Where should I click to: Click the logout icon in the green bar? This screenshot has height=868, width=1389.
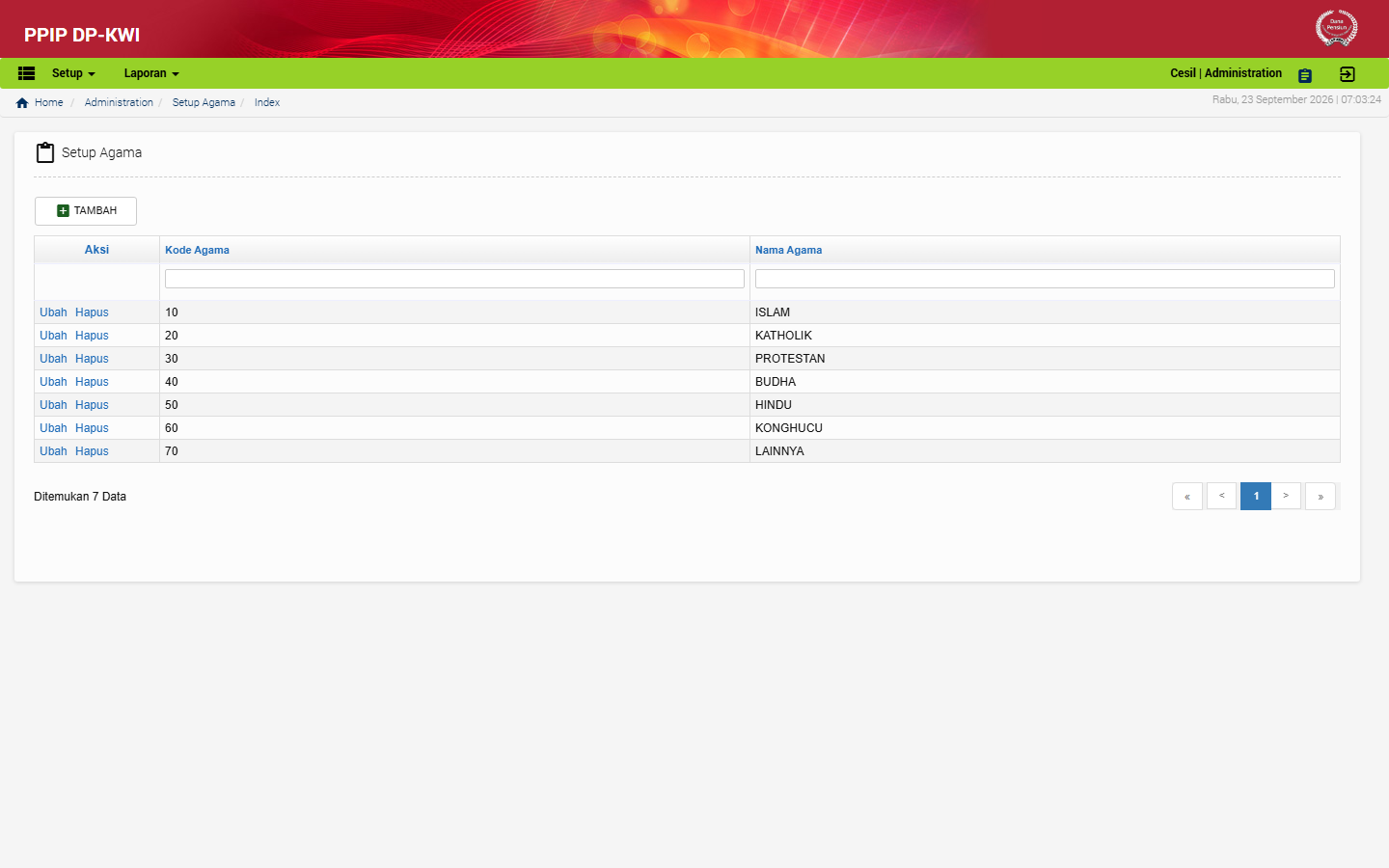point(1348,74)
